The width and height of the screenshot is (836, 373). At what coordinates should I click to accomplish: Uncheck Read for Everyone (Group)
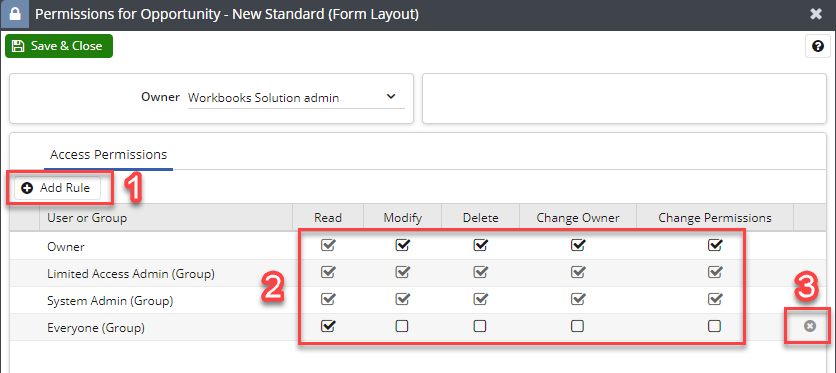(328, 326)
